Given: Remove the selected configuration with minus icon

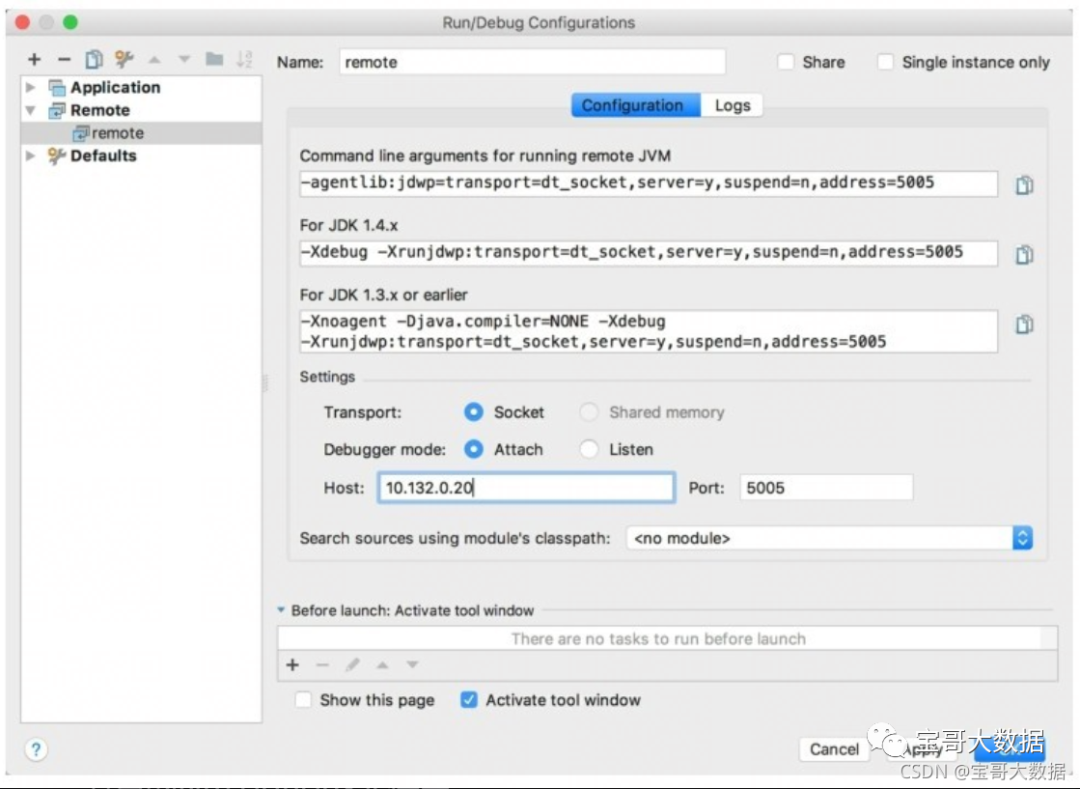Looking at the screenshot, I should click(x=64, y=60).
